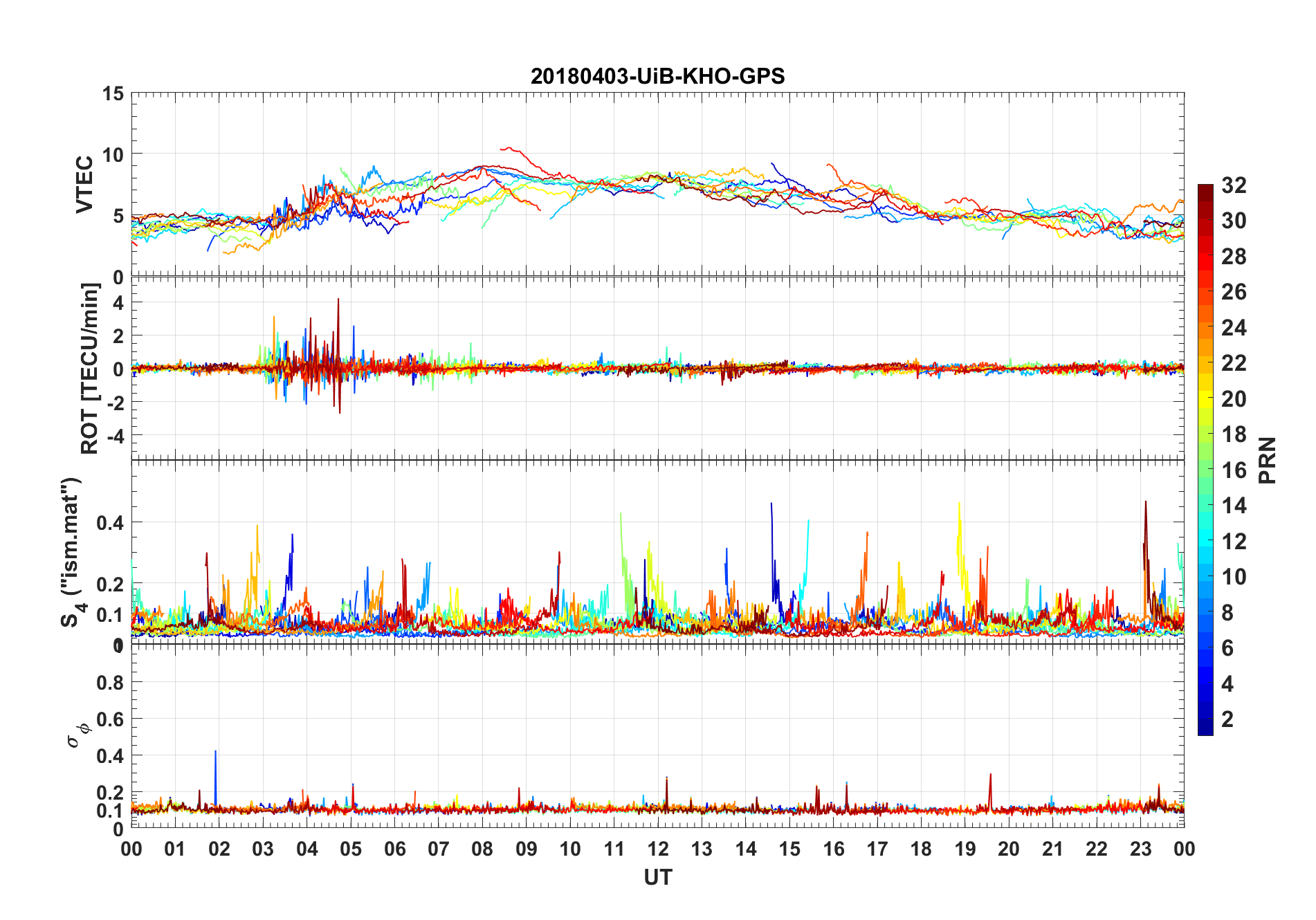
Task: Click the dark red S4 peak near 23 UT
Action: tap(1146, 504)
